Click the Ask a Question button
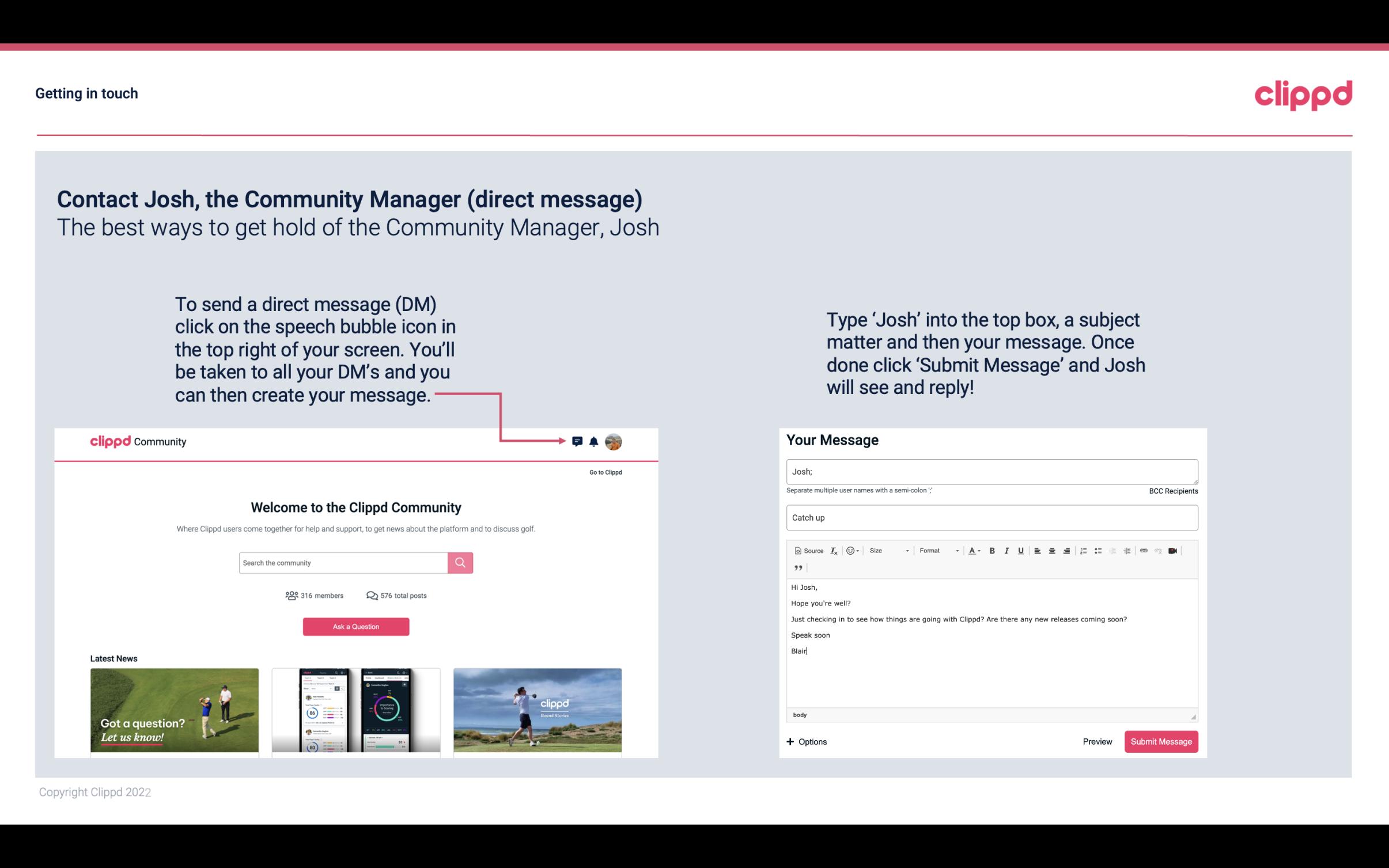 pyautogui.click(x=356, y=626)
